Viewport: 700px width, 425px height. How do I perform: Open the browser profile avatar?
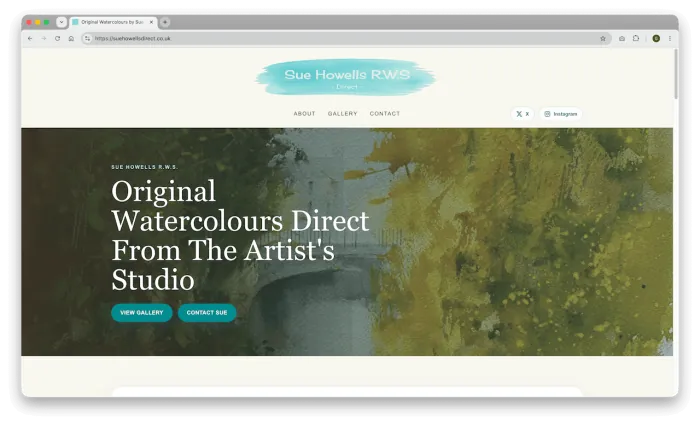coord(656,38)
